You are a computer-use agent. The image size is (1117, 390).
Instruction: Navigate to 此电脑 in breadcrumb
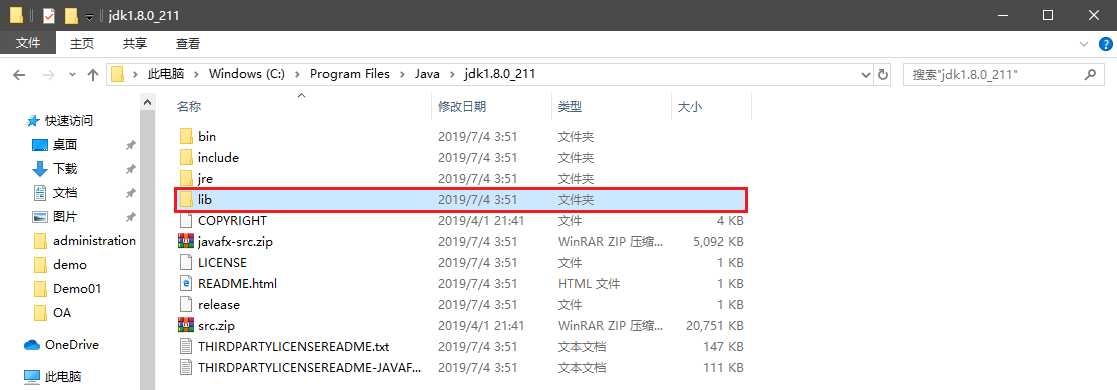coord(165,74)
